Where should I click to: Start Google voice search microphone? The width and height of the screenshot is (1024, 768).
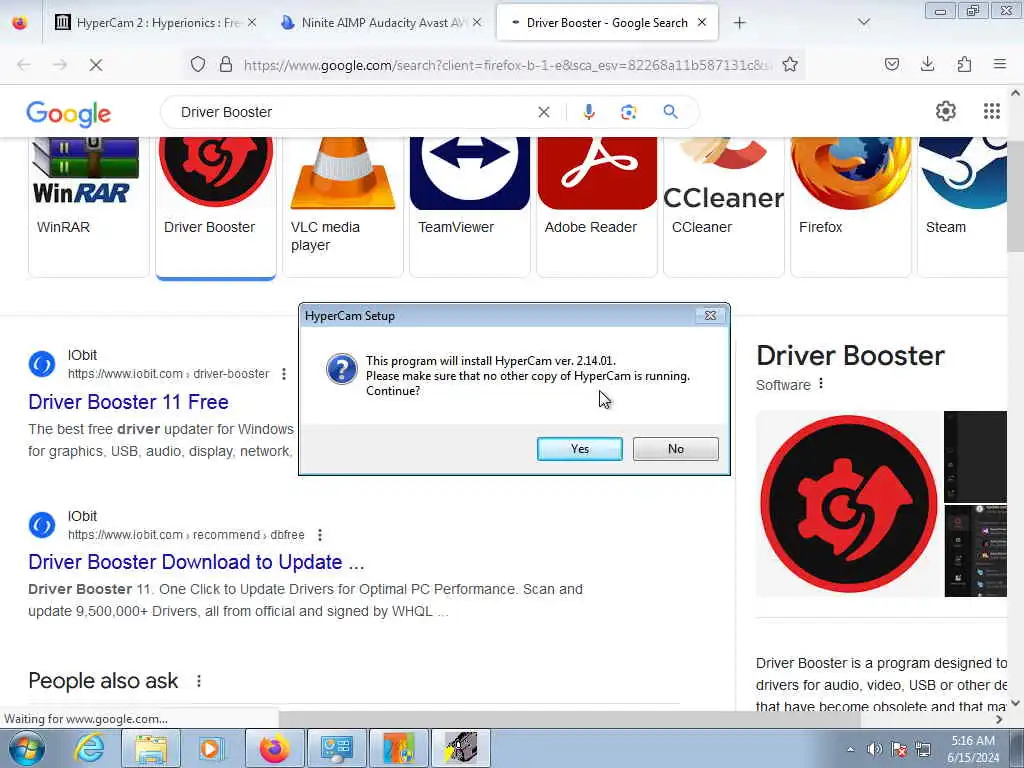point(589,112)
